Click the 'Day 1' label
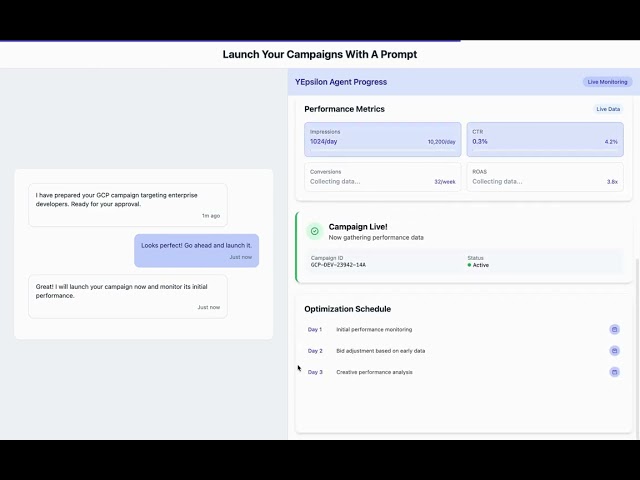640x480 pixels. pos(315,329)
